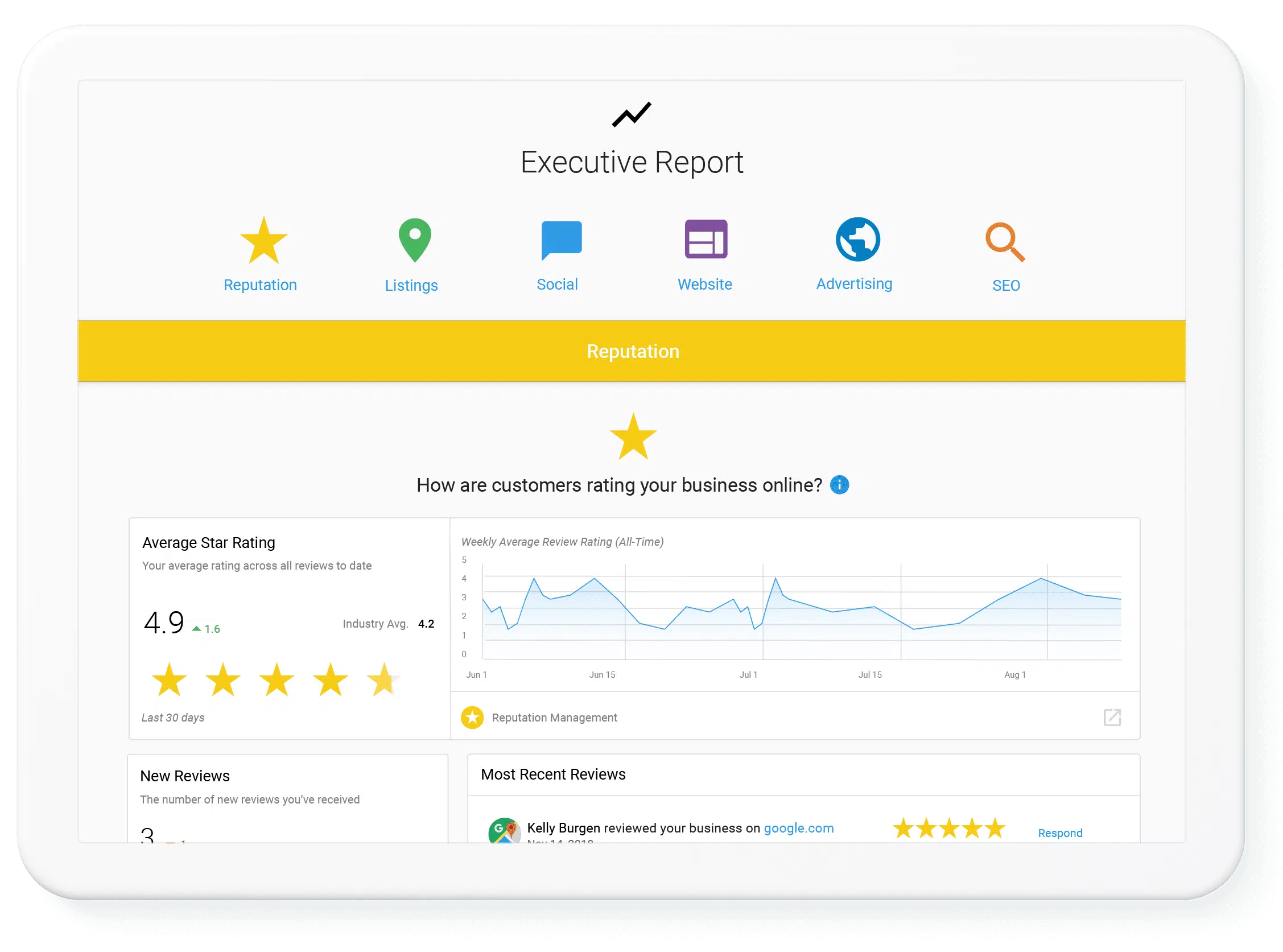The image size is (1283, 952).
Task: Click the Average Star Rating heading
Action: click(209, 543)
